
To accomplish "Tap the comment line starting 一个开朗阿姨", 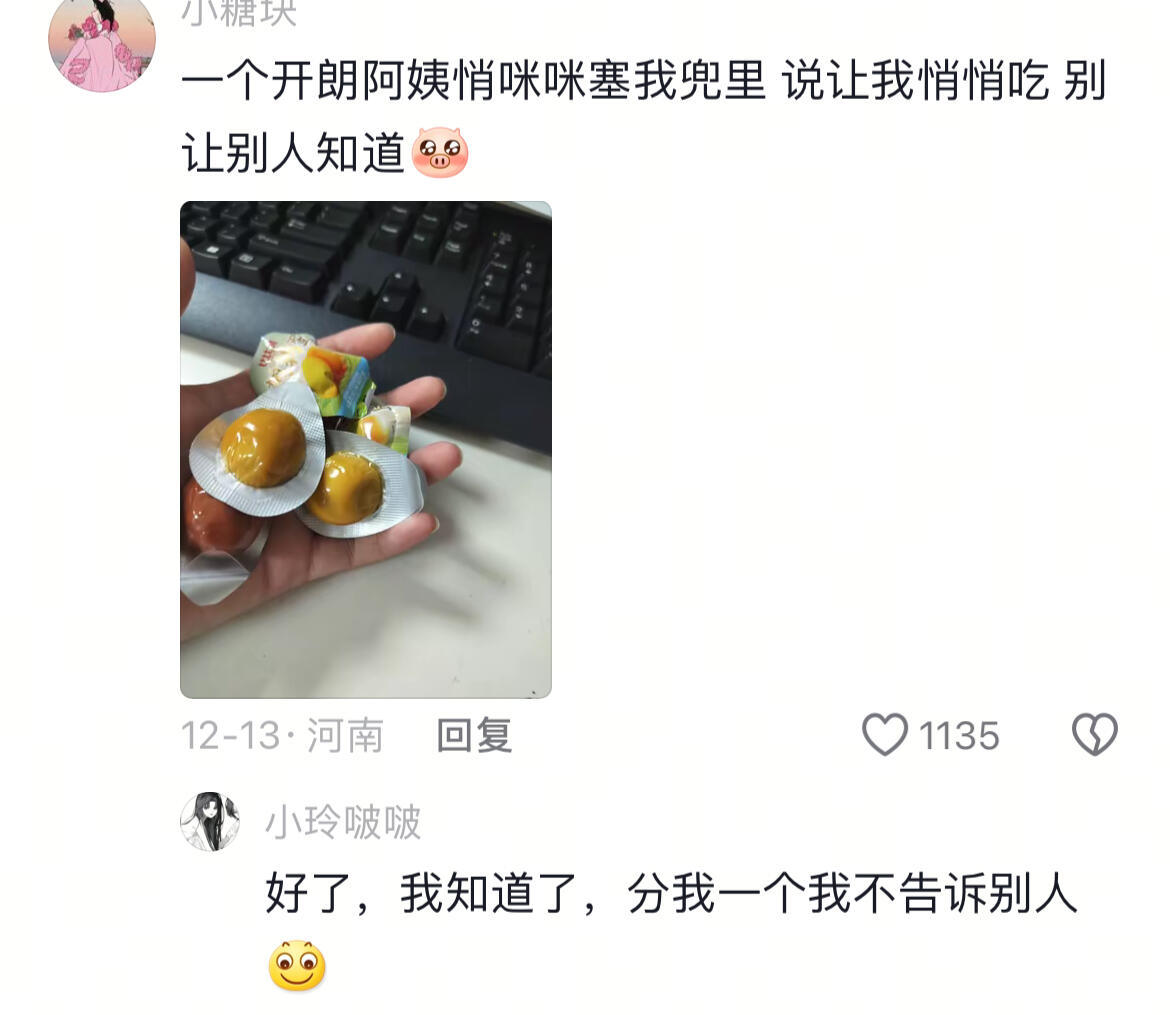I will click(x=643, y=81).
